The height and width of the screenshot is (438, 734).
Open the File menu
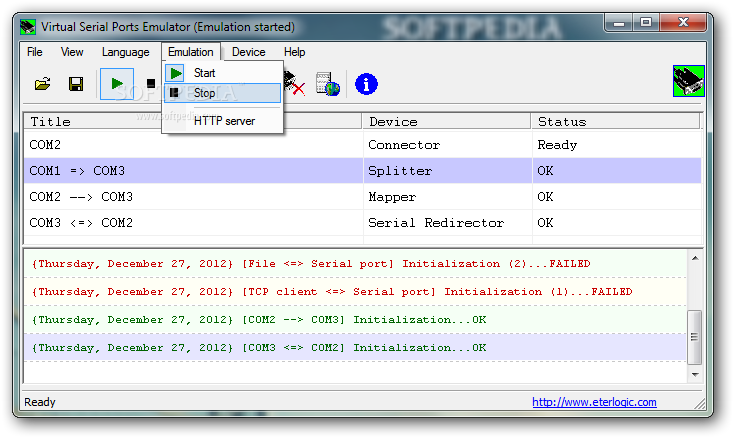[x=35, y=52]
